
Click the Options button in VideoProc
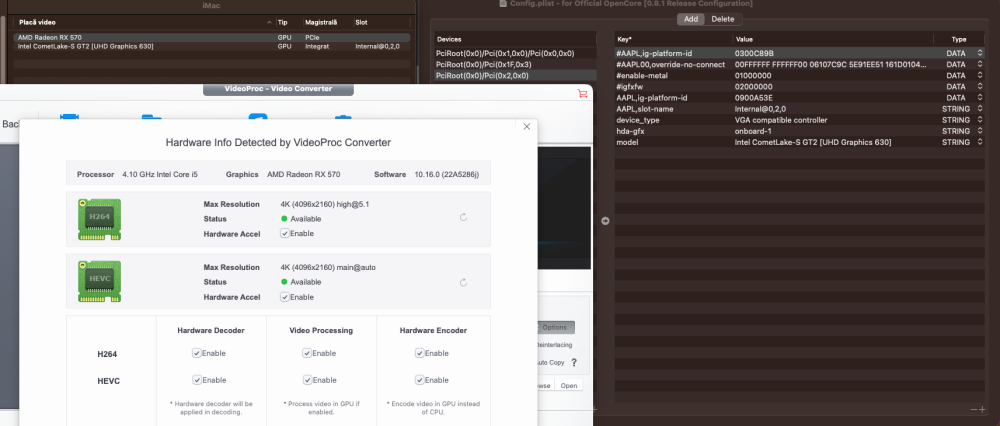[x=555, y=327]
